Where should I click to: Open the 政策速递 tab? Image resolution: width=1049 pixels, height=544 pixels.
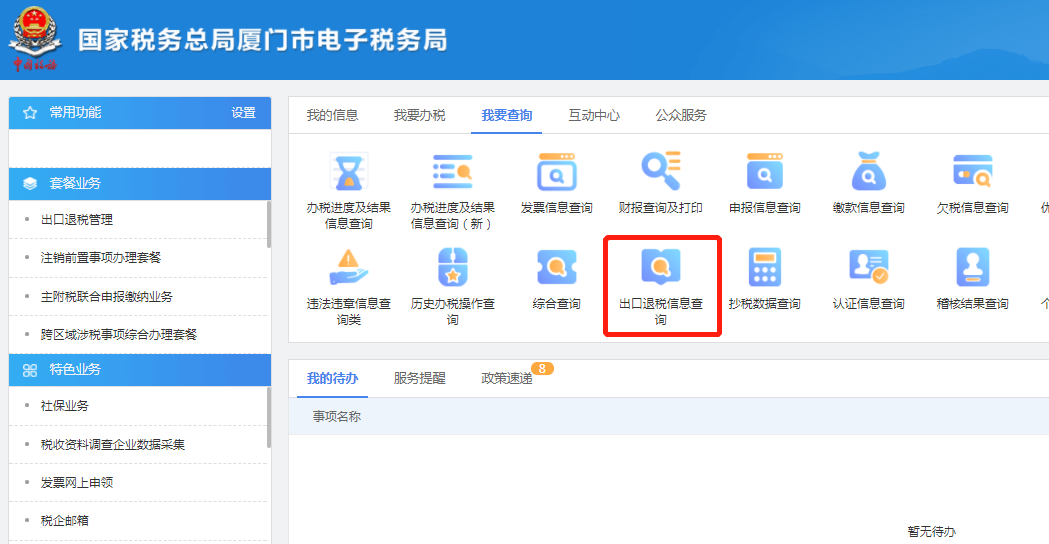point(506,379)
